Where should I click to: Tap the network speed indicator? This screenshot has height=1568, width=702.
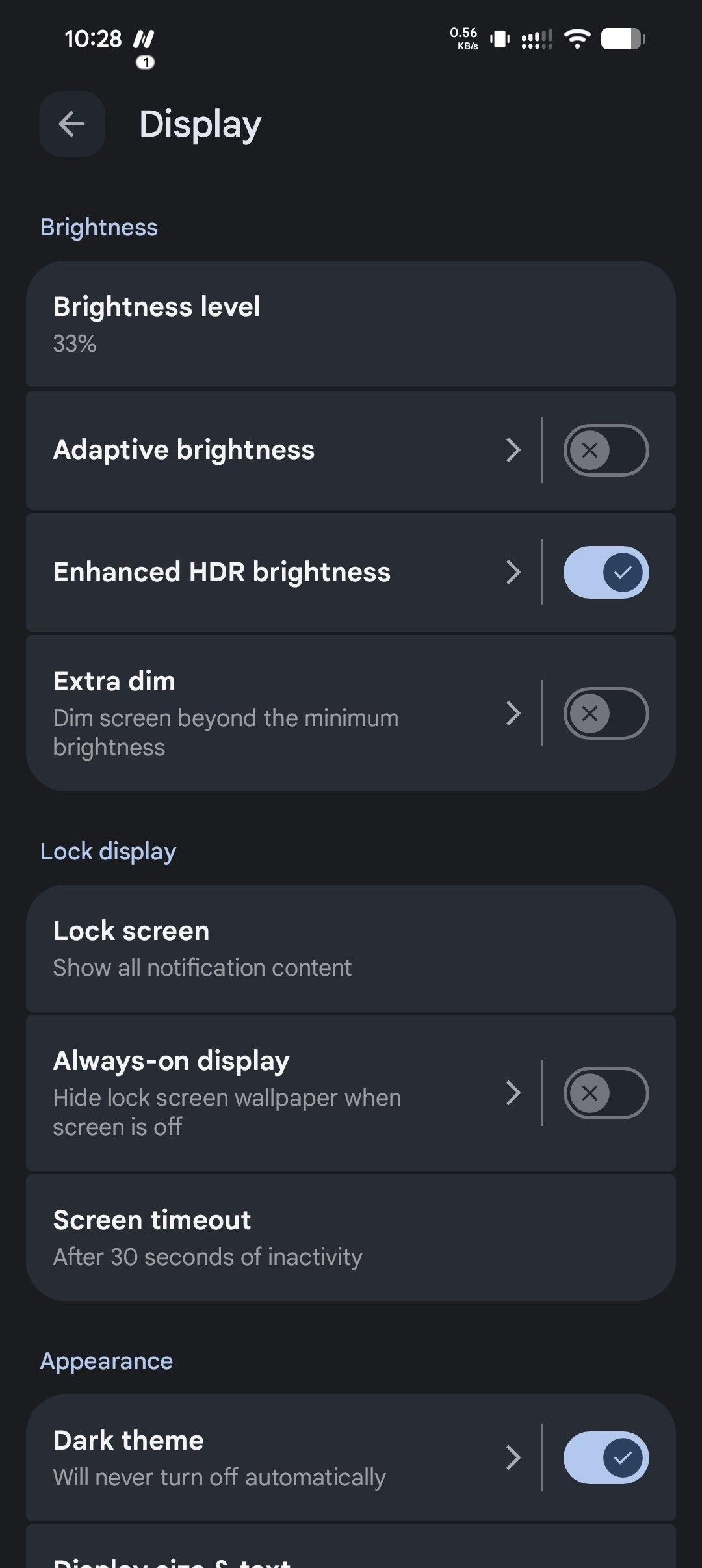[x=464, y=38]
